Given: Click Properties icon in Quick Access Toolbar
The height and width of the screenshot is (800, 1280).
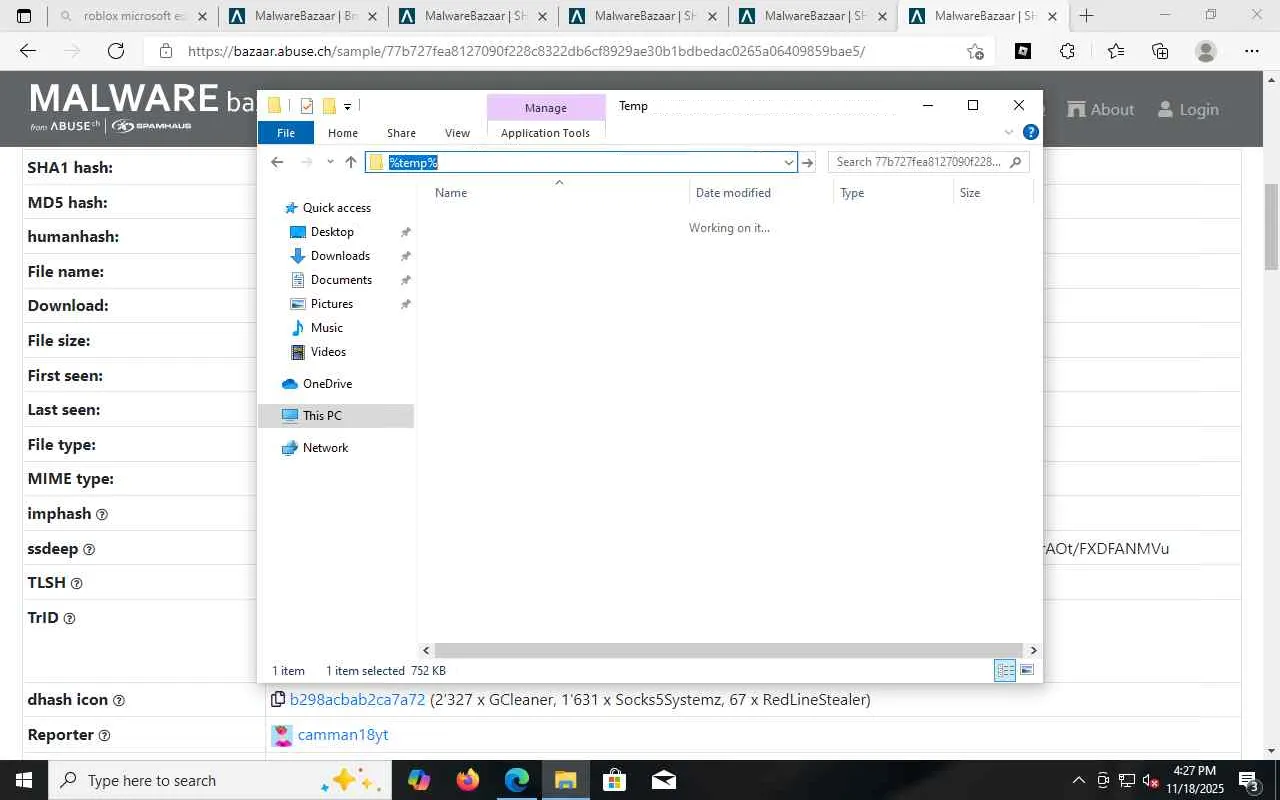Looking at the screenshot, I should (x=307, y=106).
